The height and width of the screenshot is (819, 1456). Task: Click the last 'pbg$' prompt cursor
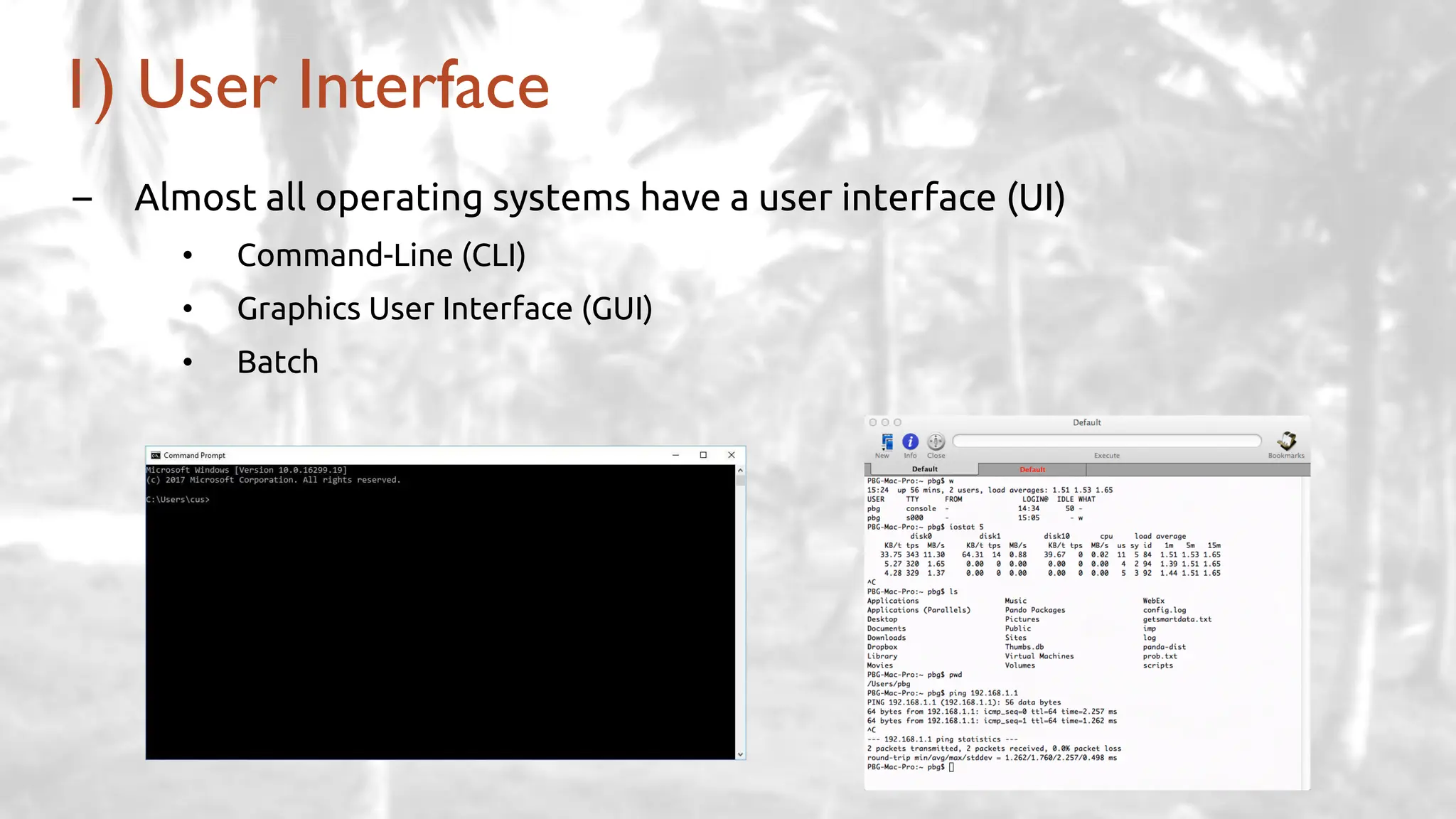[x=951, y=767]
